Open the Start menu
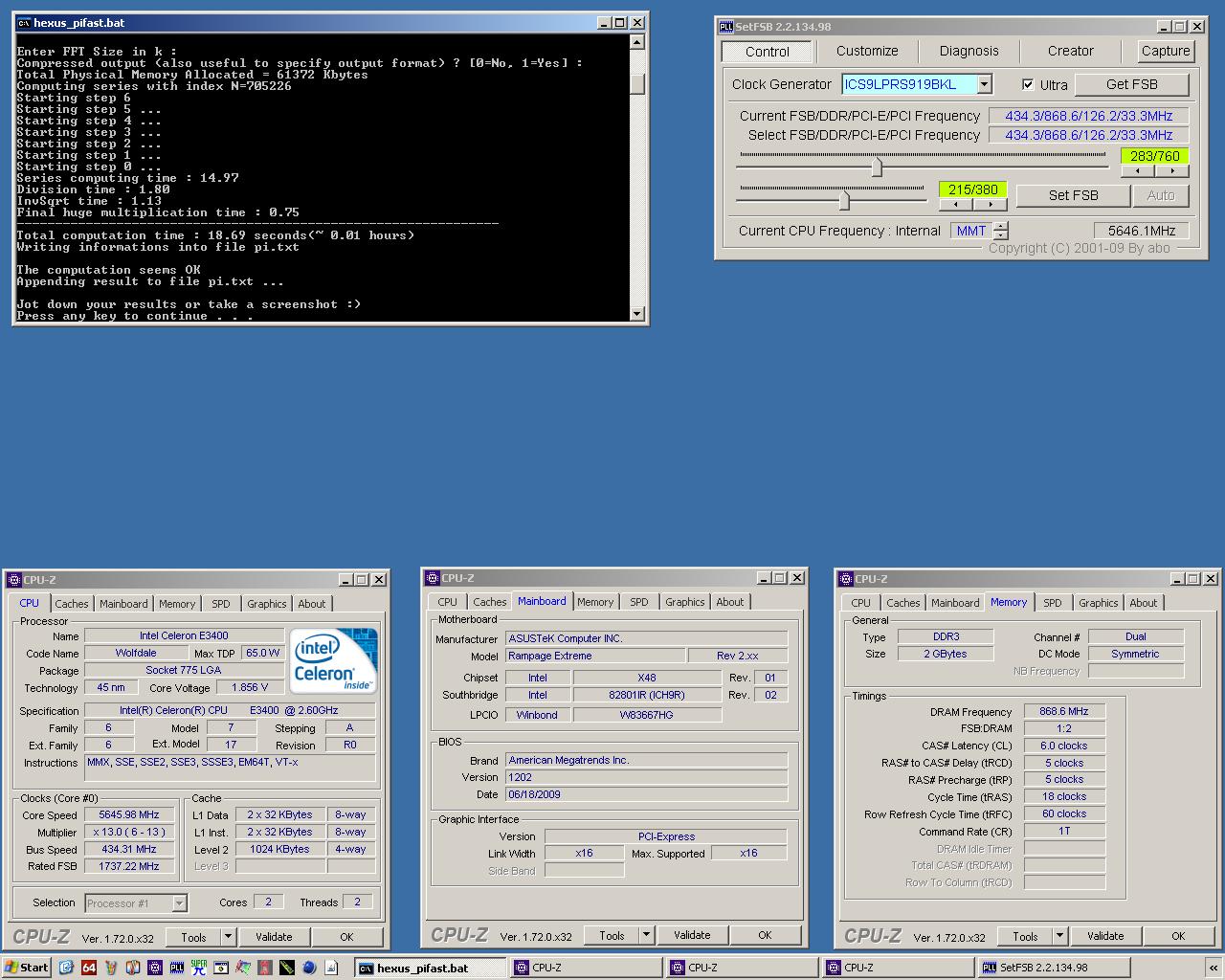This screenshot has width=1225, height=980. (x=26, y=968)
